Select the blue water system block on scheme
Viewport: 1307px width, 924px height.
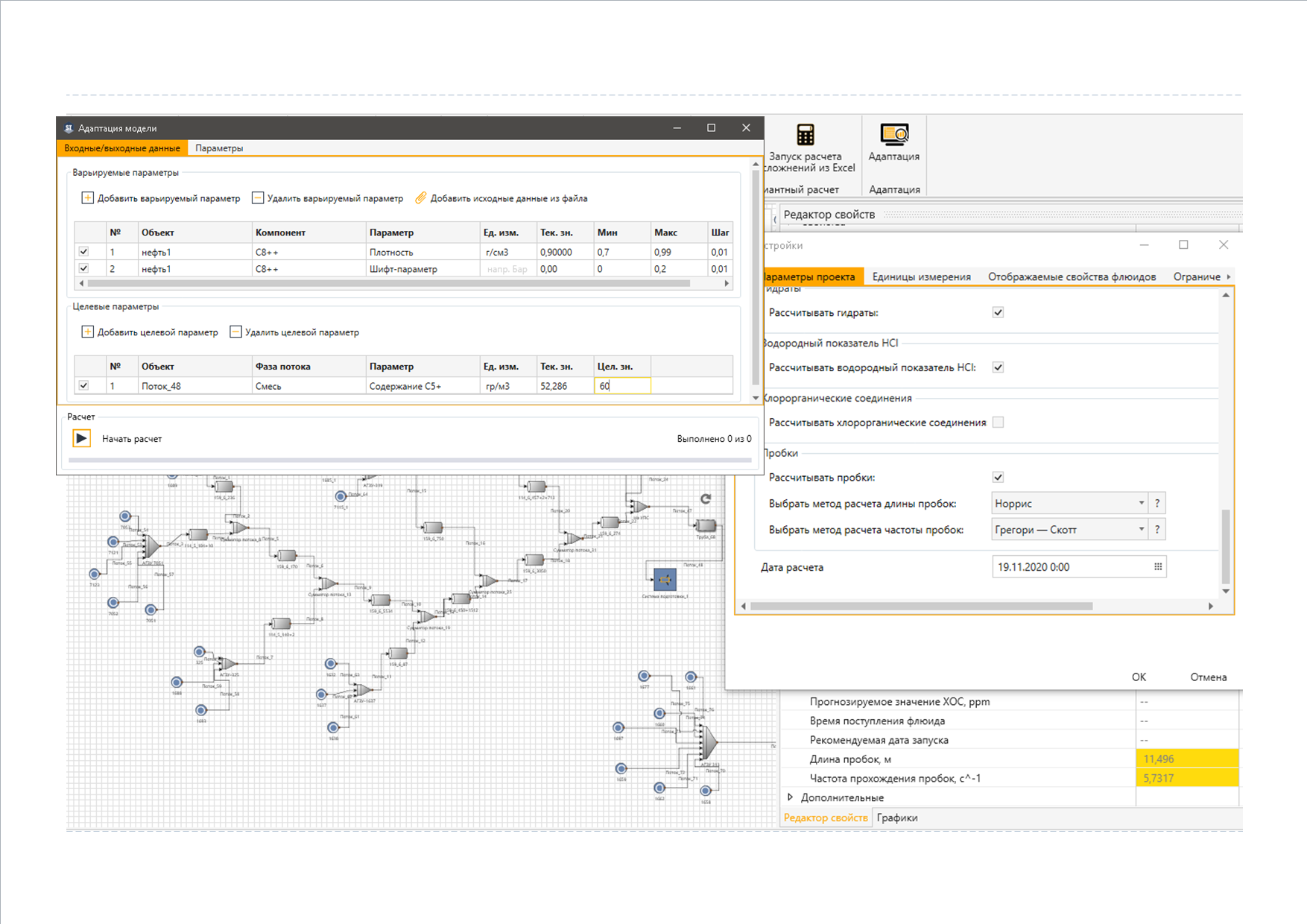tap(665, 579)
